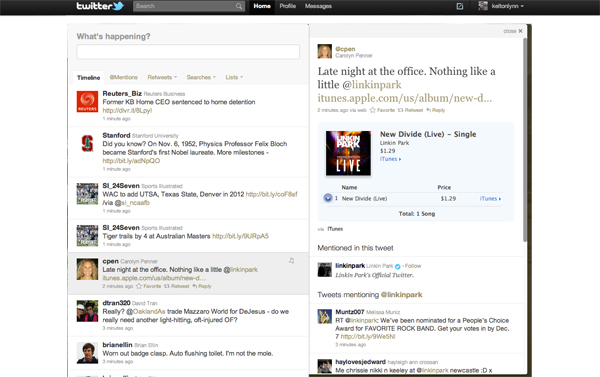Screen dimensions: 600x377
Task: Open iTunes link under Linkin Park price
Action: [x=390, y=159]
